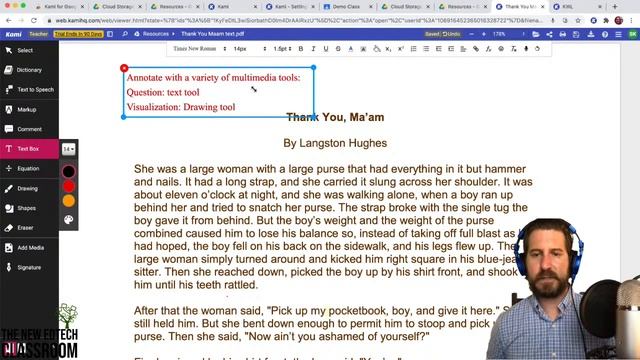Image resolution: width=640 pixels, height=360 pixels.
Task: Toggle strikethrough in text formatting bar
Action: [338, 49]
